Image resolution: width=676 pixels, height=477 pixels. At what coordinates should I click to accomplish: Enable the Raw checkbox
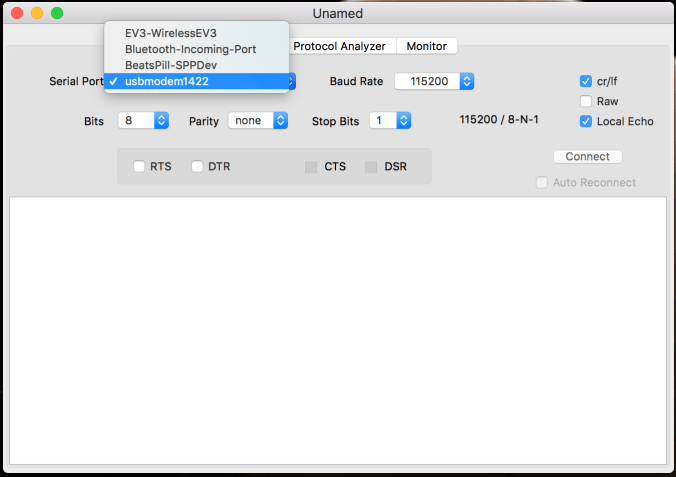pos(586,101)
